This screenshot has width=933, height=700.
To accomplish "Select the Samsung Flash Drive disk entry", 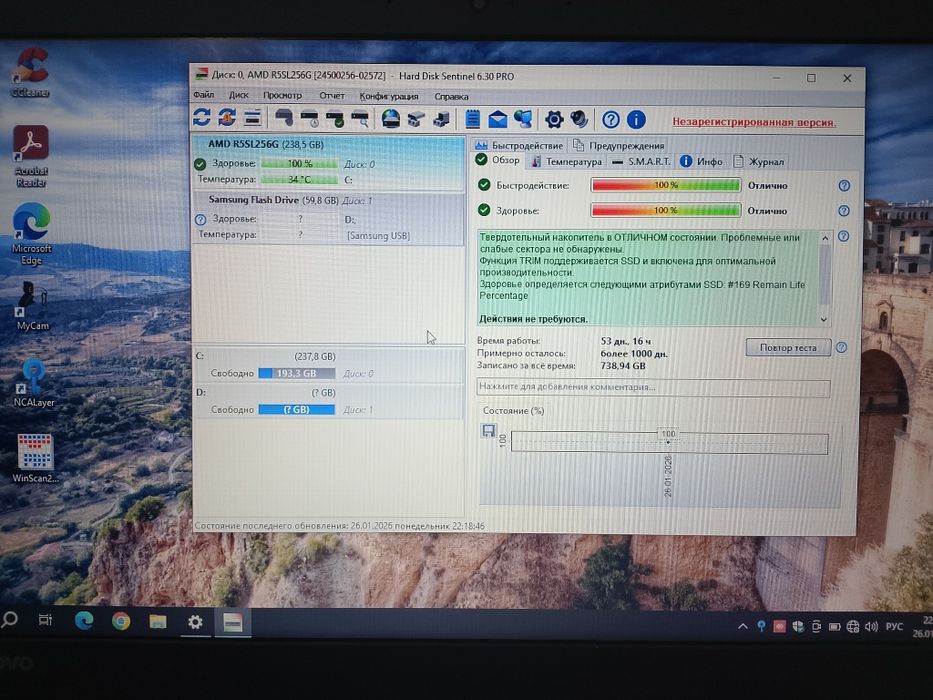I will point(328,218).
